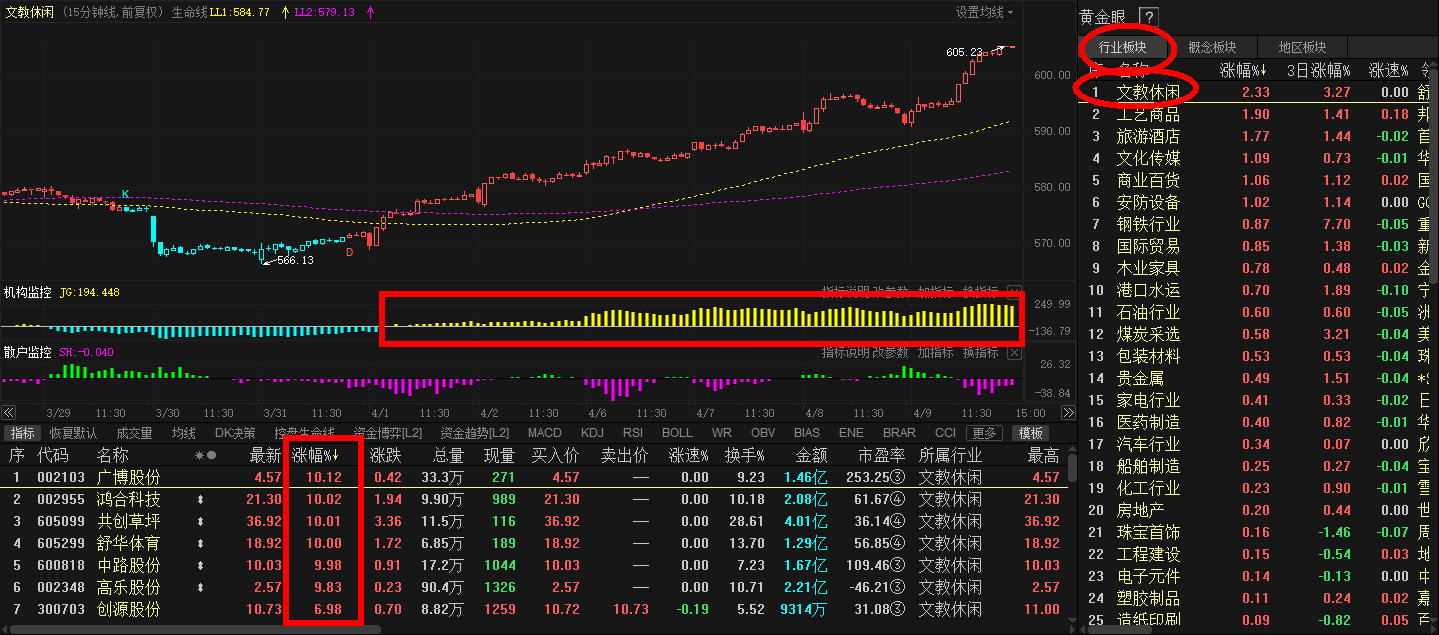Jump to earliest chart data with left double-arrow
1439x635 pixels.
pos(8,413)
